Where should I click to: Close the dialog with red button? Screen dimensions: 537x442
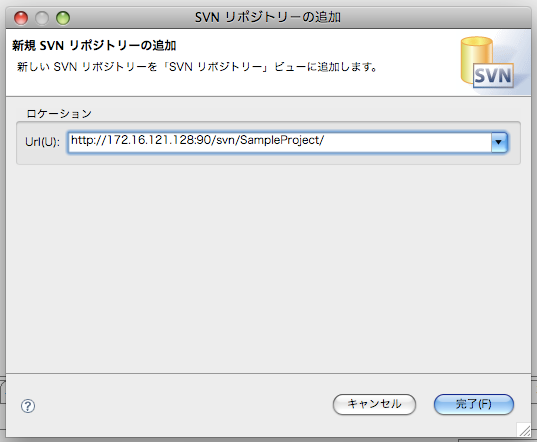21,18
